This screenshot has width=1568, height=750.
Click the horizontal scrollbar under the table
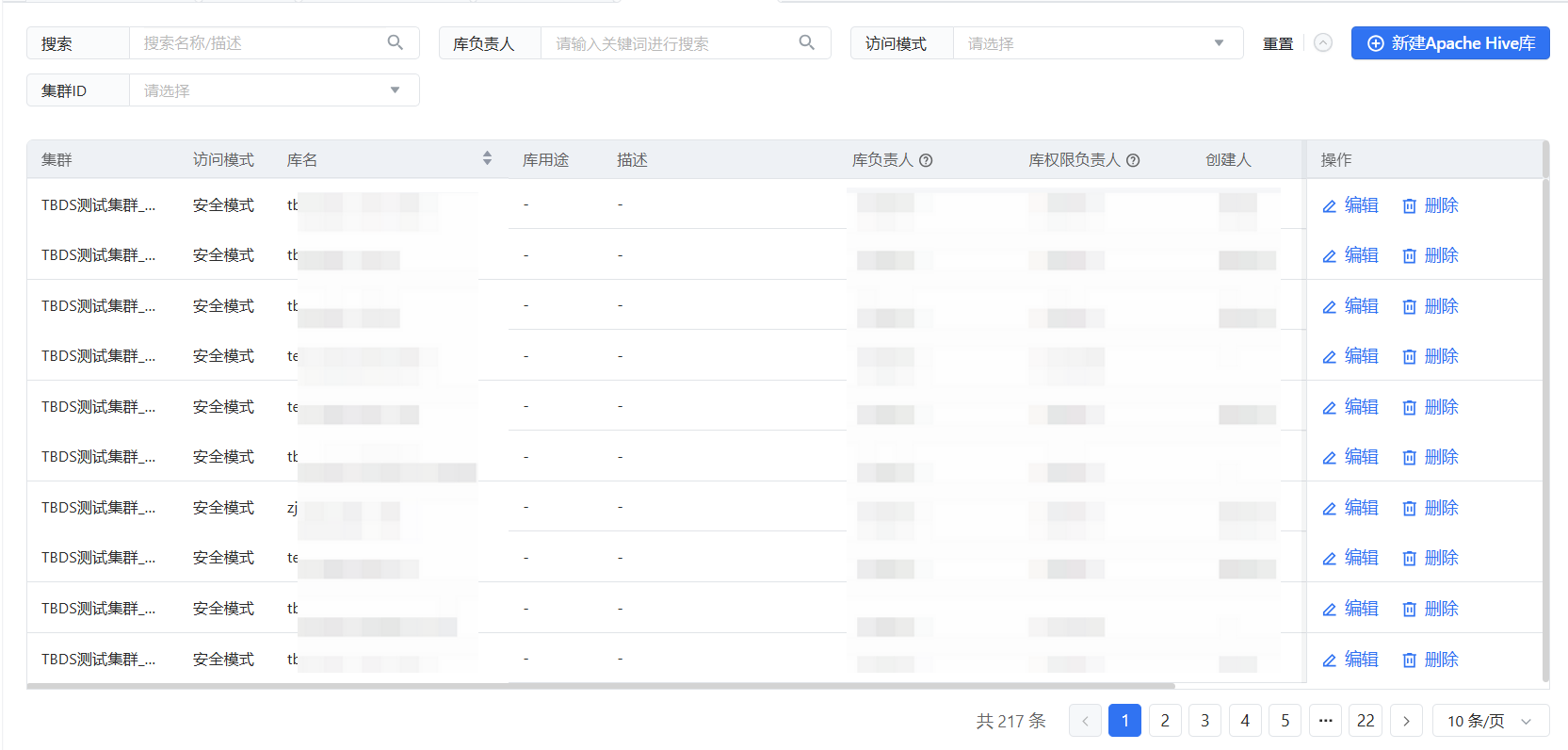[x=601, y=686]
